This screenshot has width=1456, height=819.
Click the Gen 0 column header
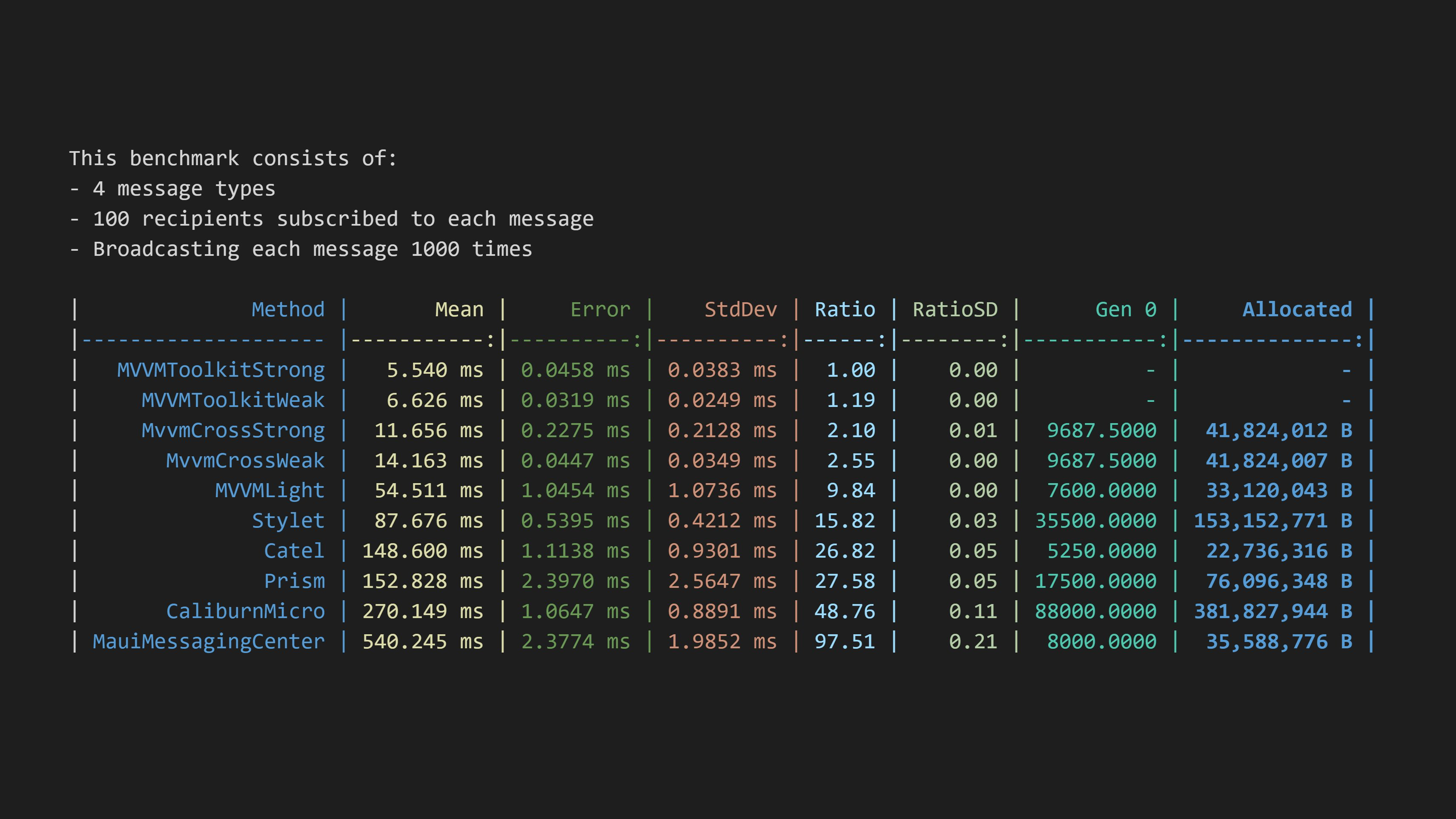tap(1126, 310)
